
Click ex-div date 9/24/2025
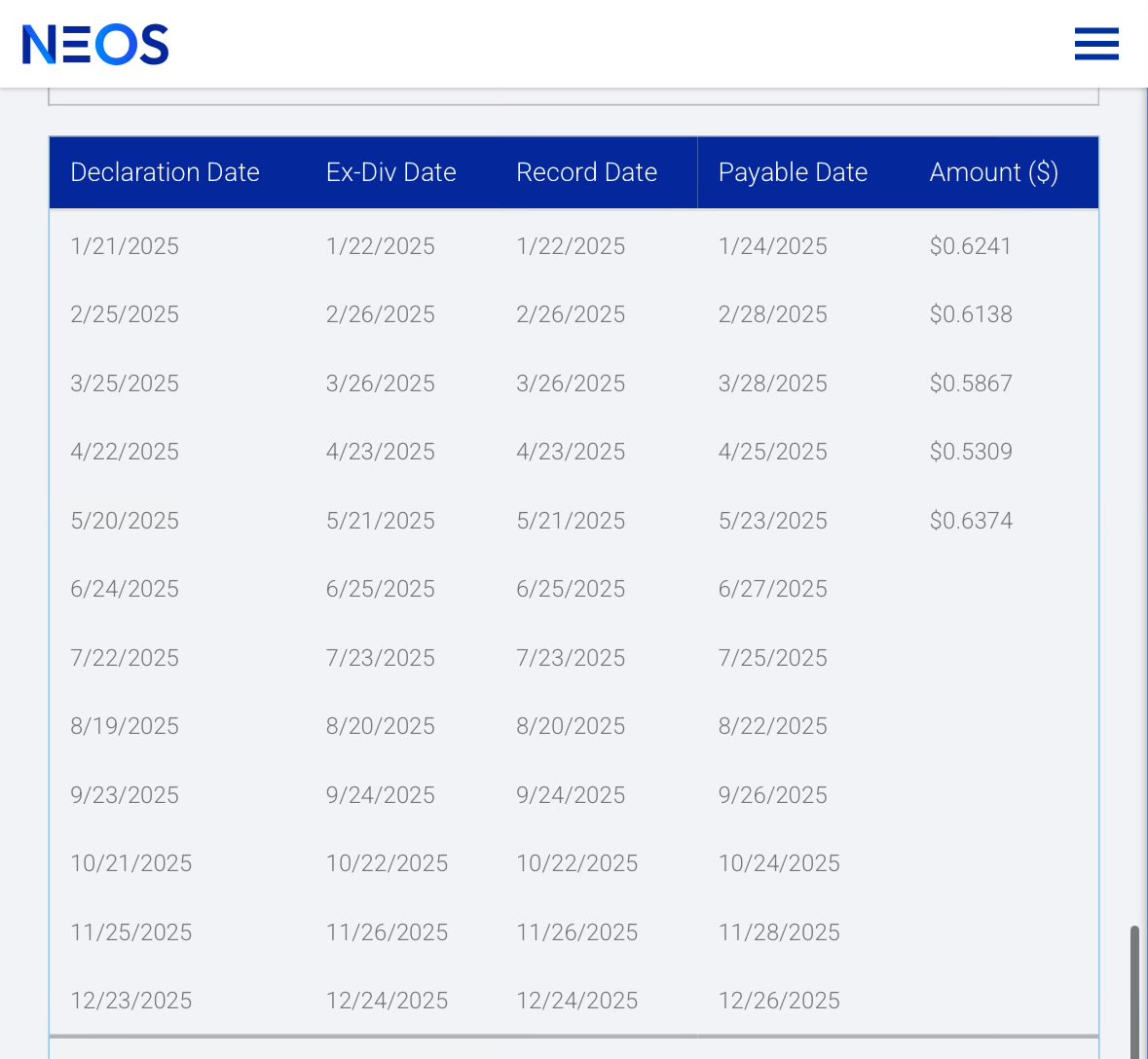point(380,795)
